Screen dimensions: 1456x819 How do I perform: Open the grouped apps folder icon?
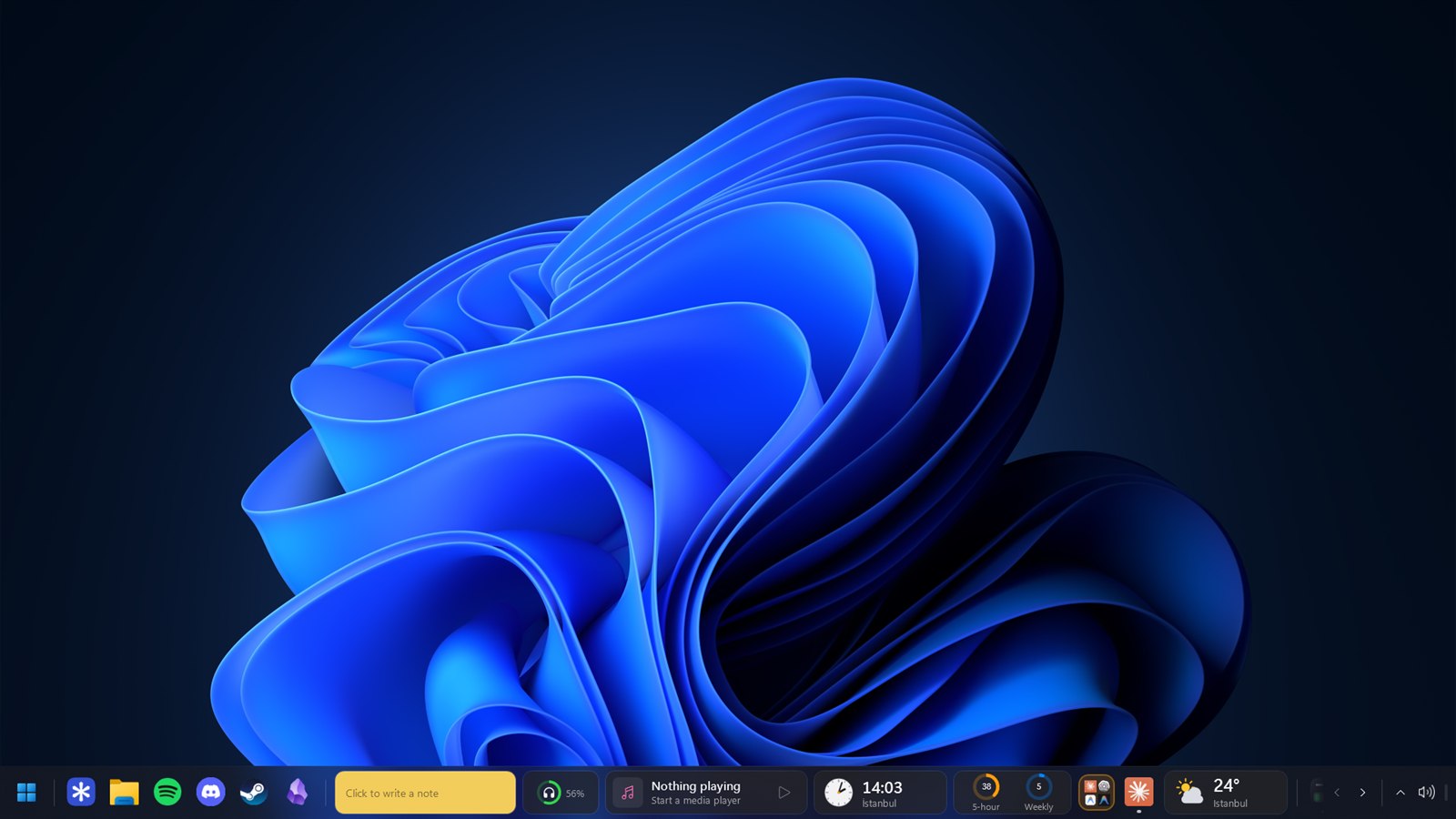tap(1096, 793)
